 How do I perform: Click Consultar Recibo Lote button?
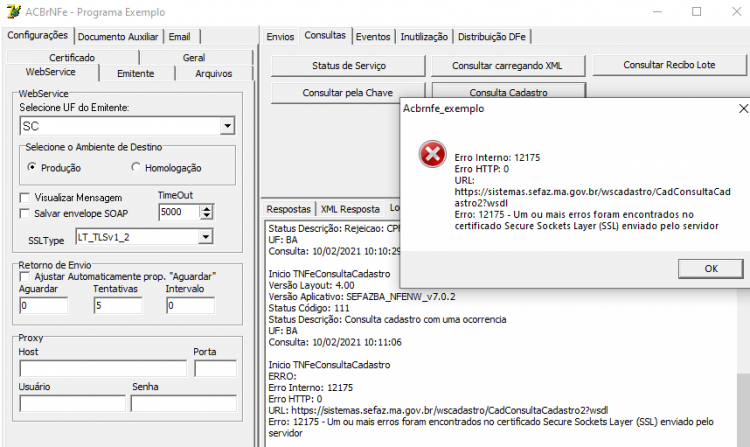[x=669, y=65]
